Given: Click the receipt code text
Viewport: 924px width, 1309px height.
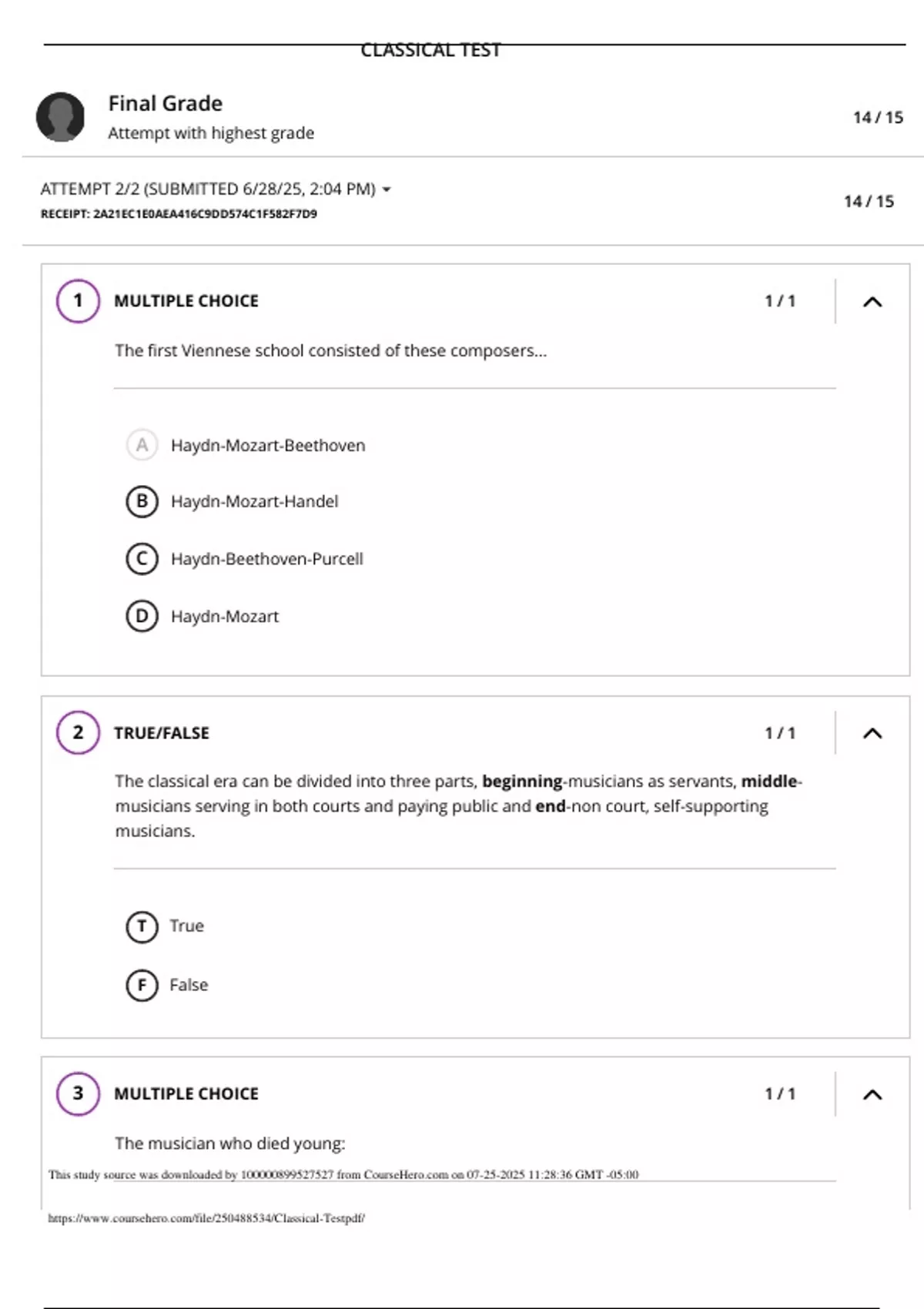Looking at the screenshot, I should tap(179, 214).
